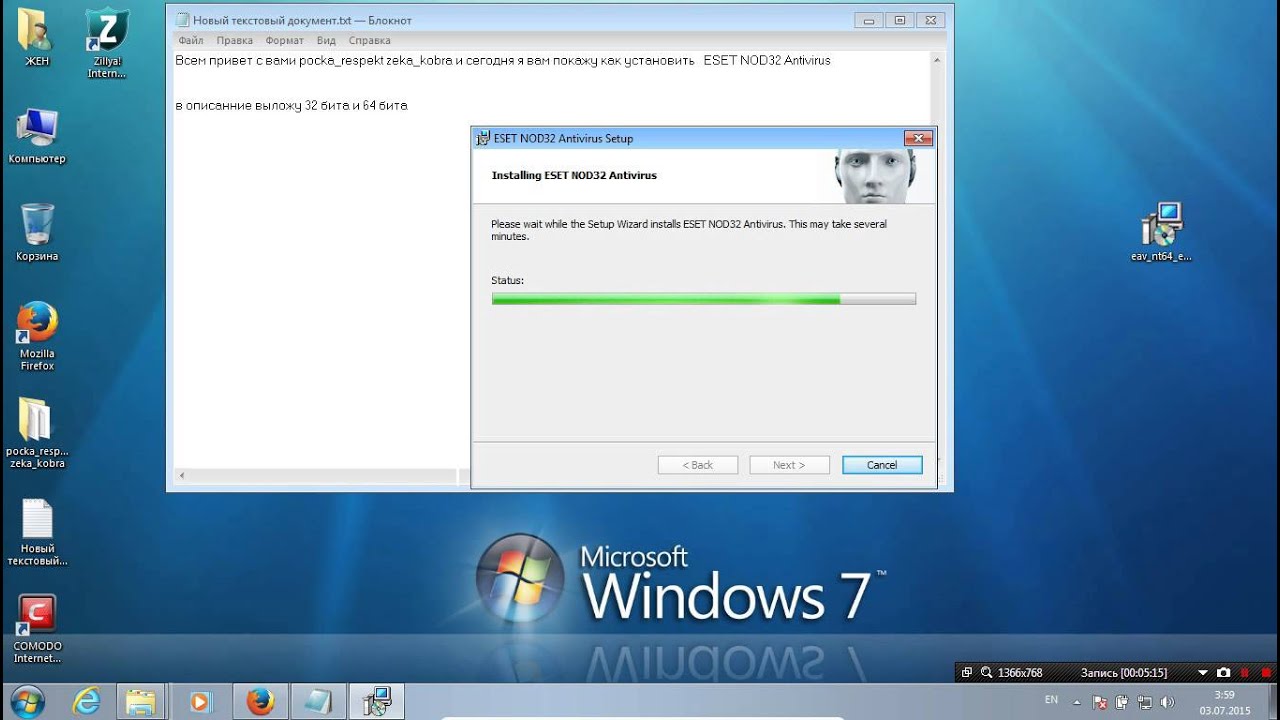Viewport: 1280px width, 720px height.
Task: Click the Show desktop strip on the taskbar
Action: click(1273, 702)
